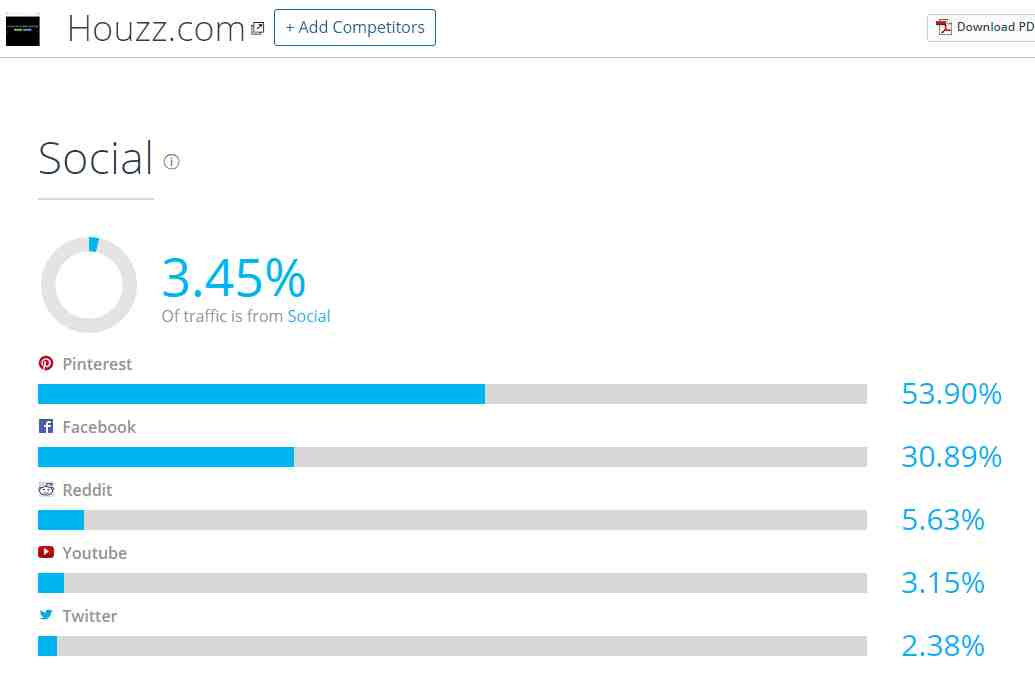This screenshot has height=686, width=1035.
Task: Click the Twitter bird icon
Action: coord(46,615)
